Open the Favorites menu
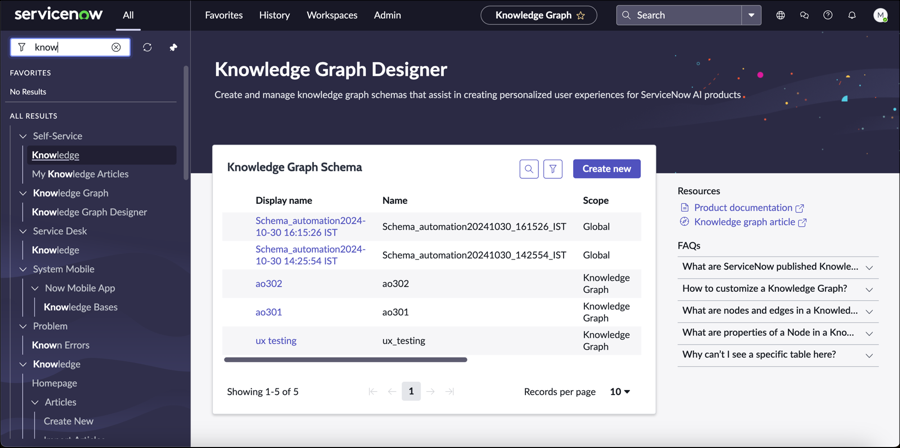 pyautogui.click(x=224, y=15)
